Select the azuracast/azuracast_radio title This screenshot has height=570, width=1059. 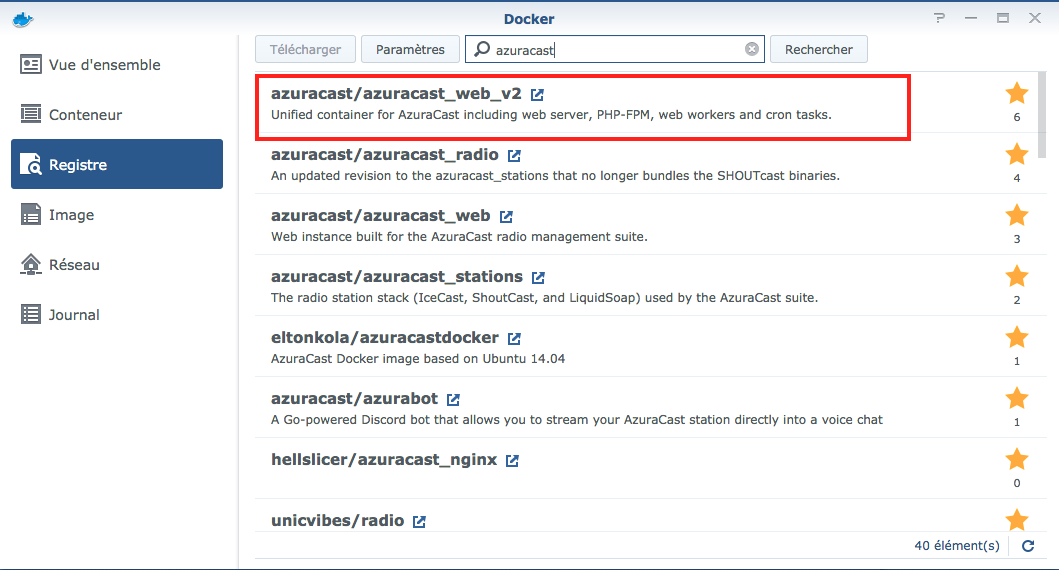[384, 155]
